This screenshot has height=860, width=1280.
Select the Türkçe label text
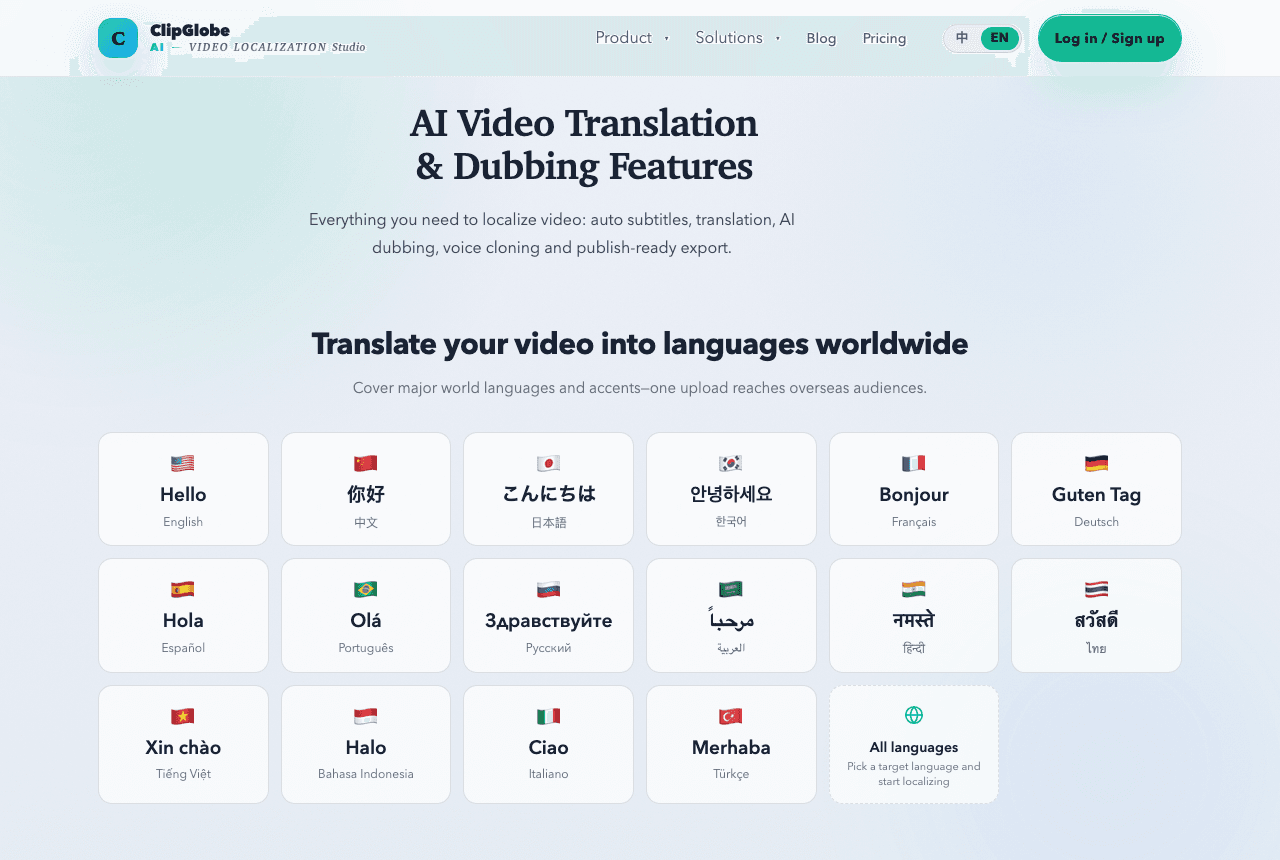[x=731, y=774]
